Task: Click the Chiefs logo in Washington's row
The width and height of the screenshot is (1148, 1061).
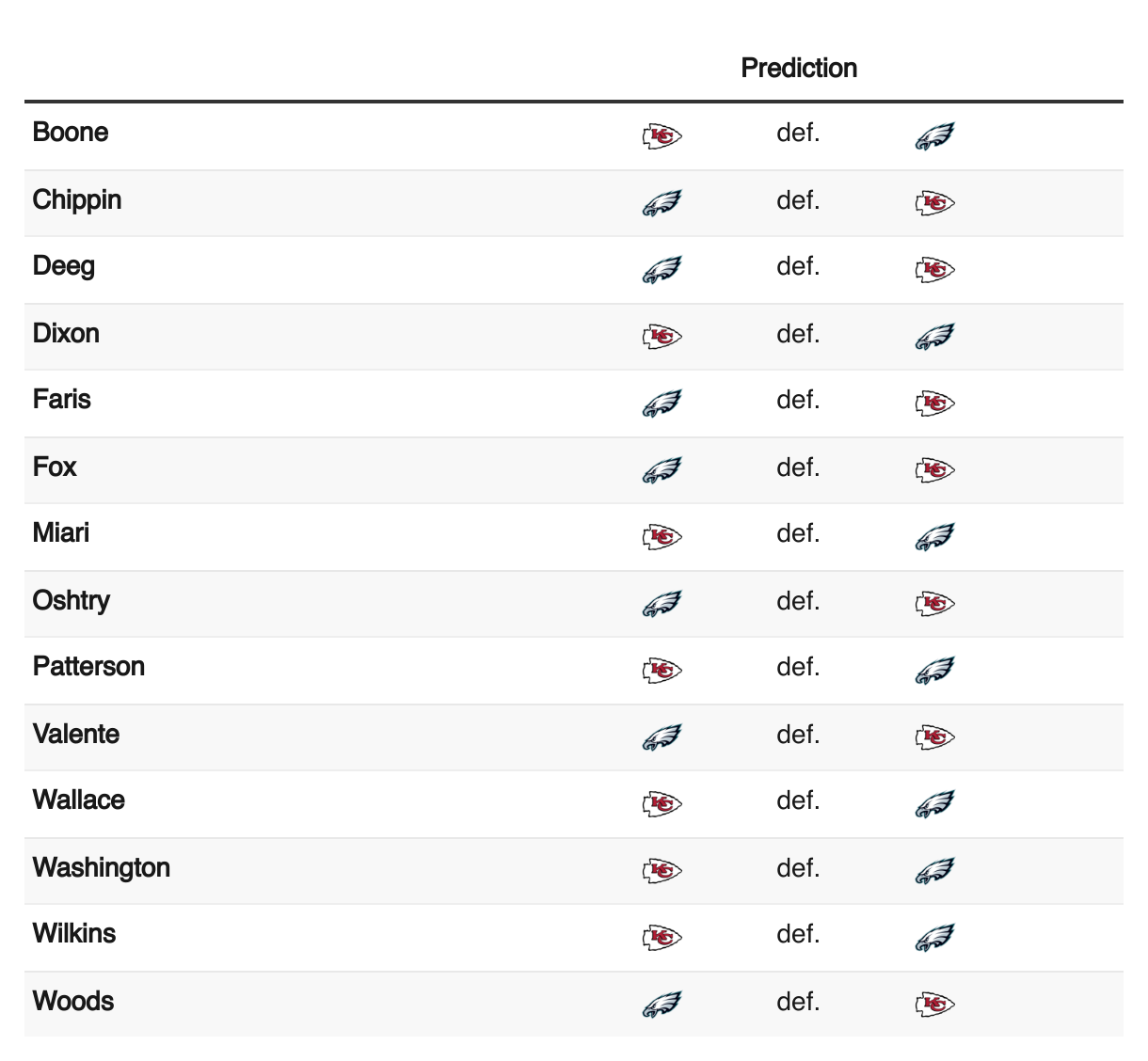Action: click(662, 871)
